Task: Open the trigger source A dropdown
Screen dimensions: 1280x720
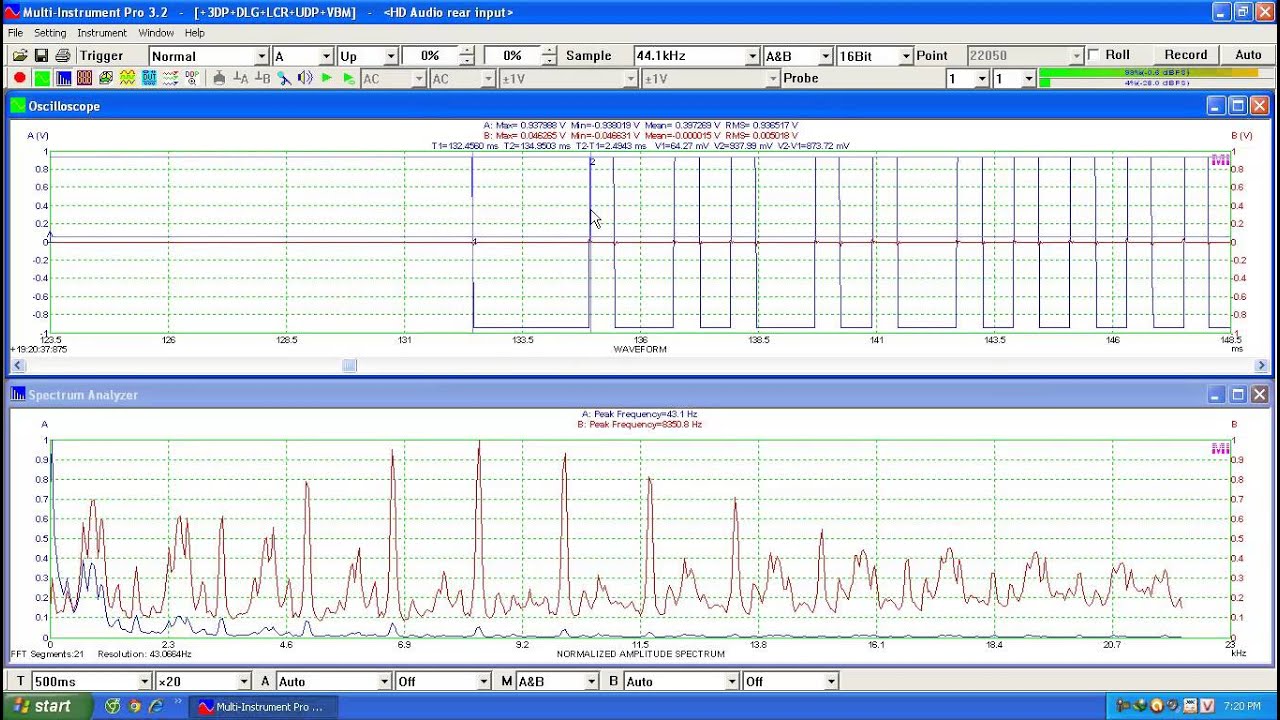Action: [325, 56]
